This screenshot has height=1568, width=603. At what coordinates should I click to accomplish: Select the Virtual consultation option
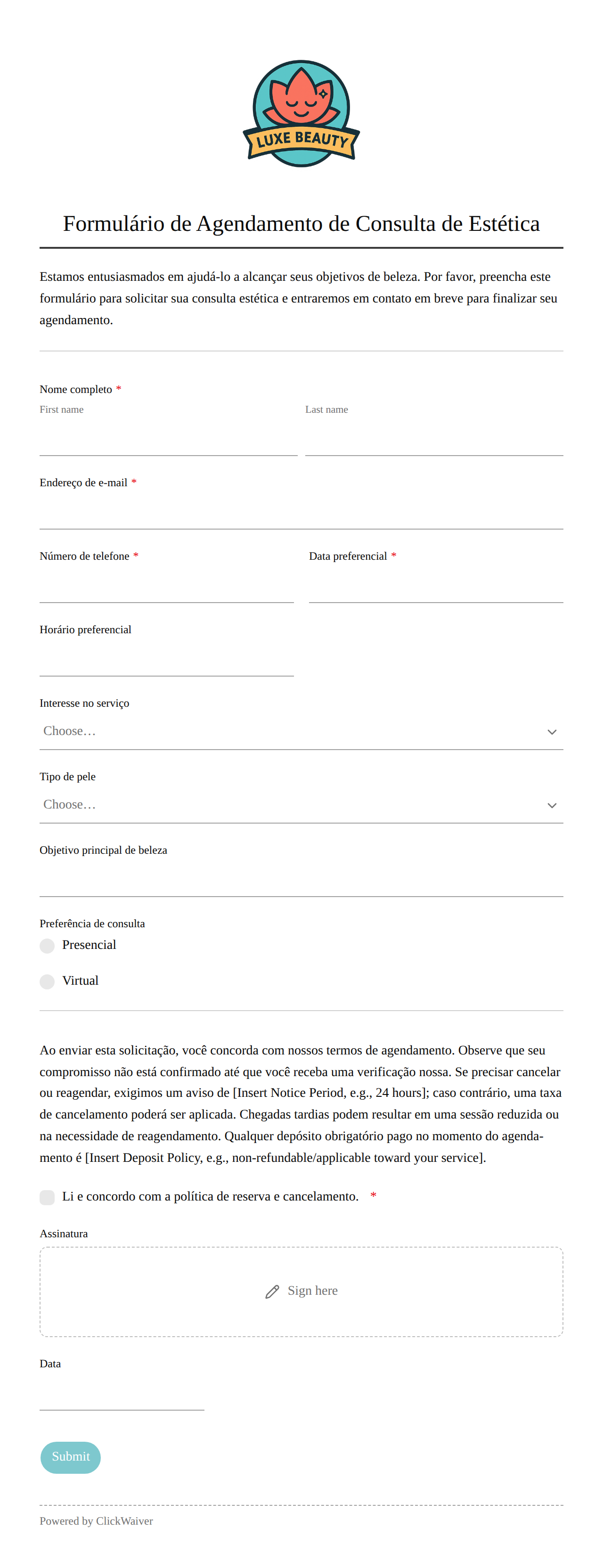pyautogui.click(x=47, y=981)
